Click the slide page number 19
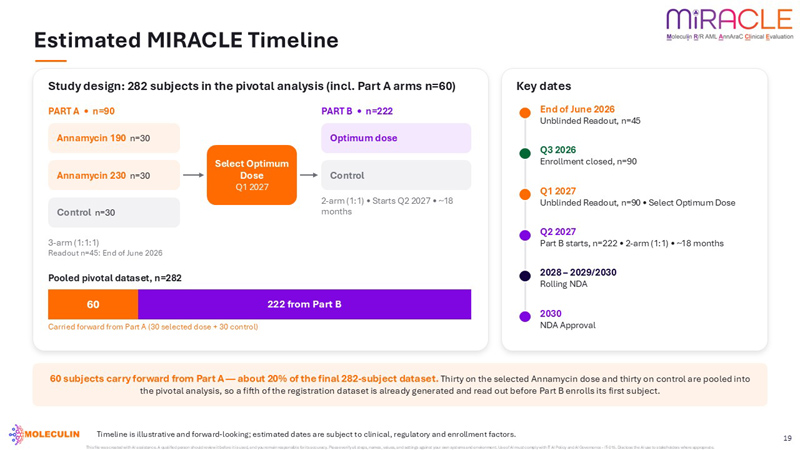Screen dimensions: 800x450 click(x=787, y=438)
